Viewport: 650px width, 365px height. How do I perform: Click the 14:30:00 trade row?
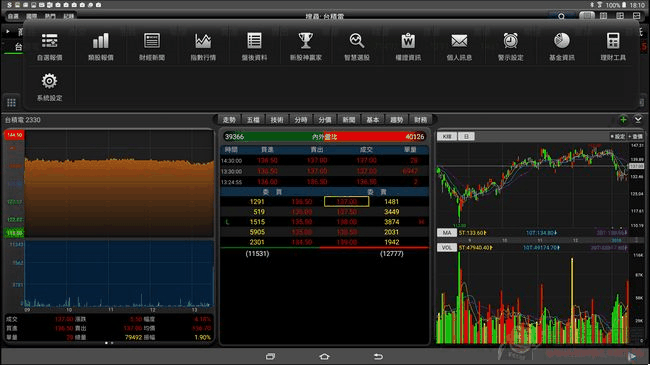[x=324, y=161]
